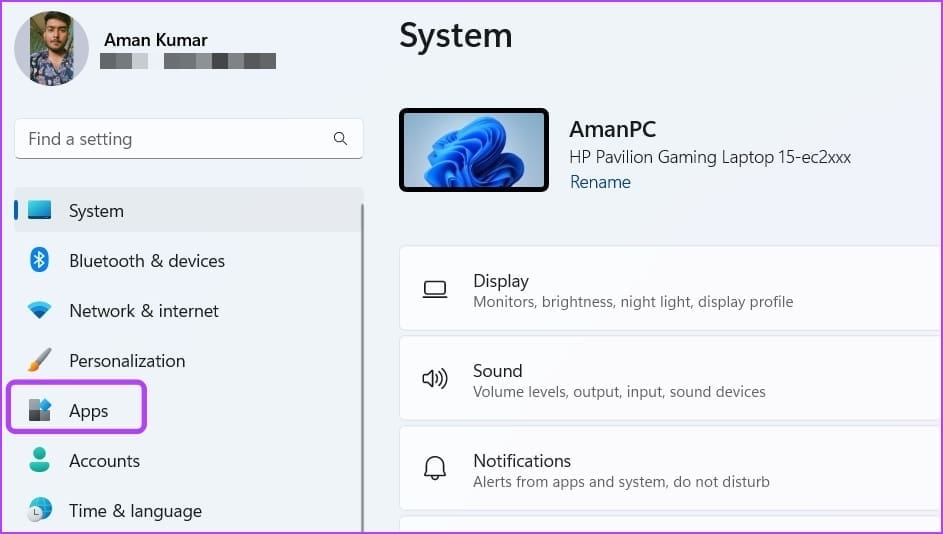Open Network & internet settings
943x534 pixels.
click(188, 310)
